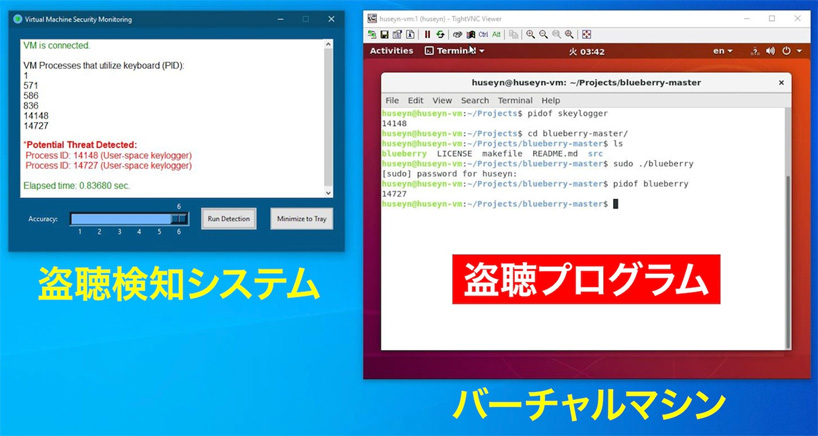The image size is (818, 436).
Task: Click 'Potential Threat Detected:' heading
Action: click(x=80, y=144)
